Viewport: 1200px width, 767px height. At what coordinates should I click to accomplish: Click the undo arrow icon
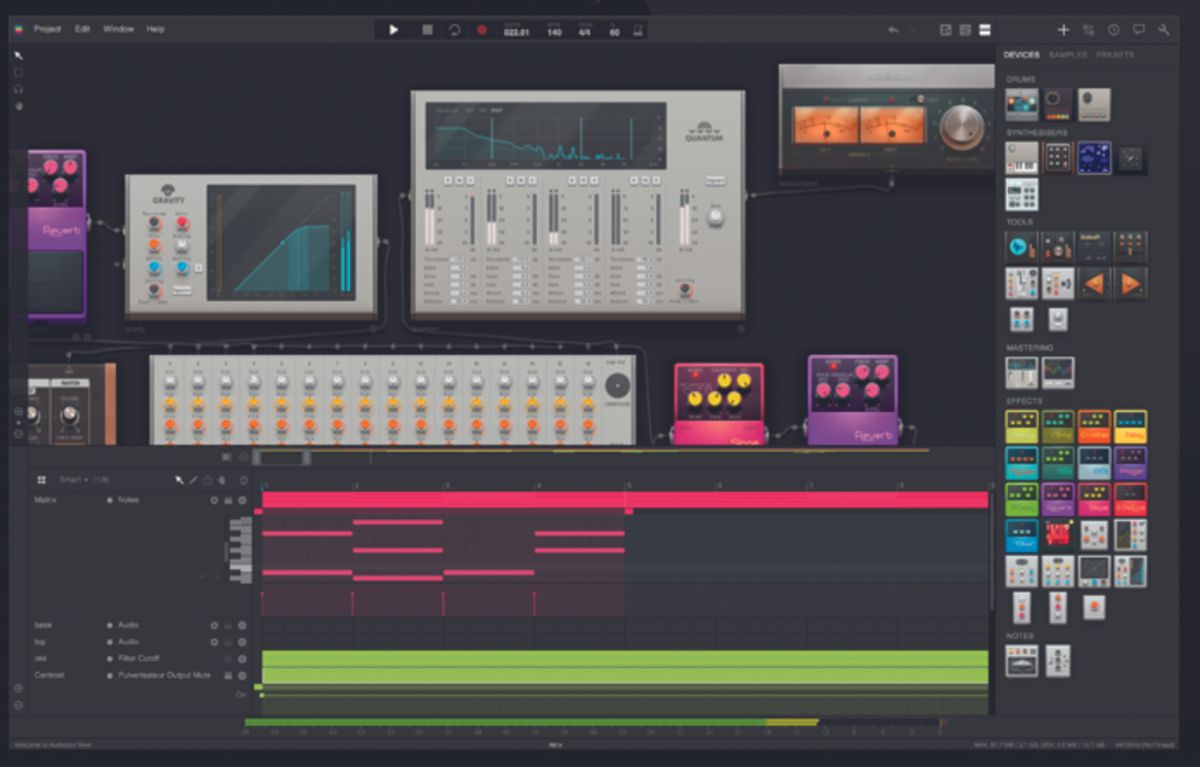click(893, 29)
